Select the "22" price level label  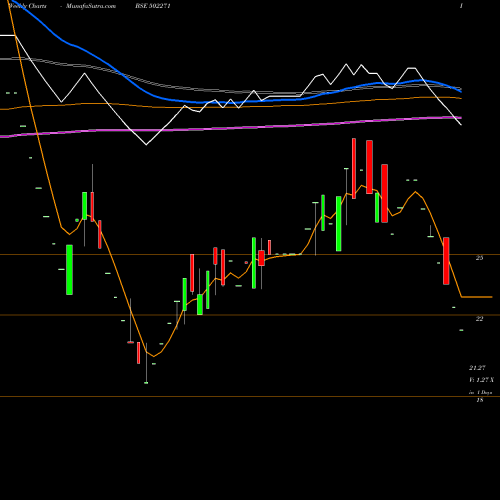click(x=479, y=319)
